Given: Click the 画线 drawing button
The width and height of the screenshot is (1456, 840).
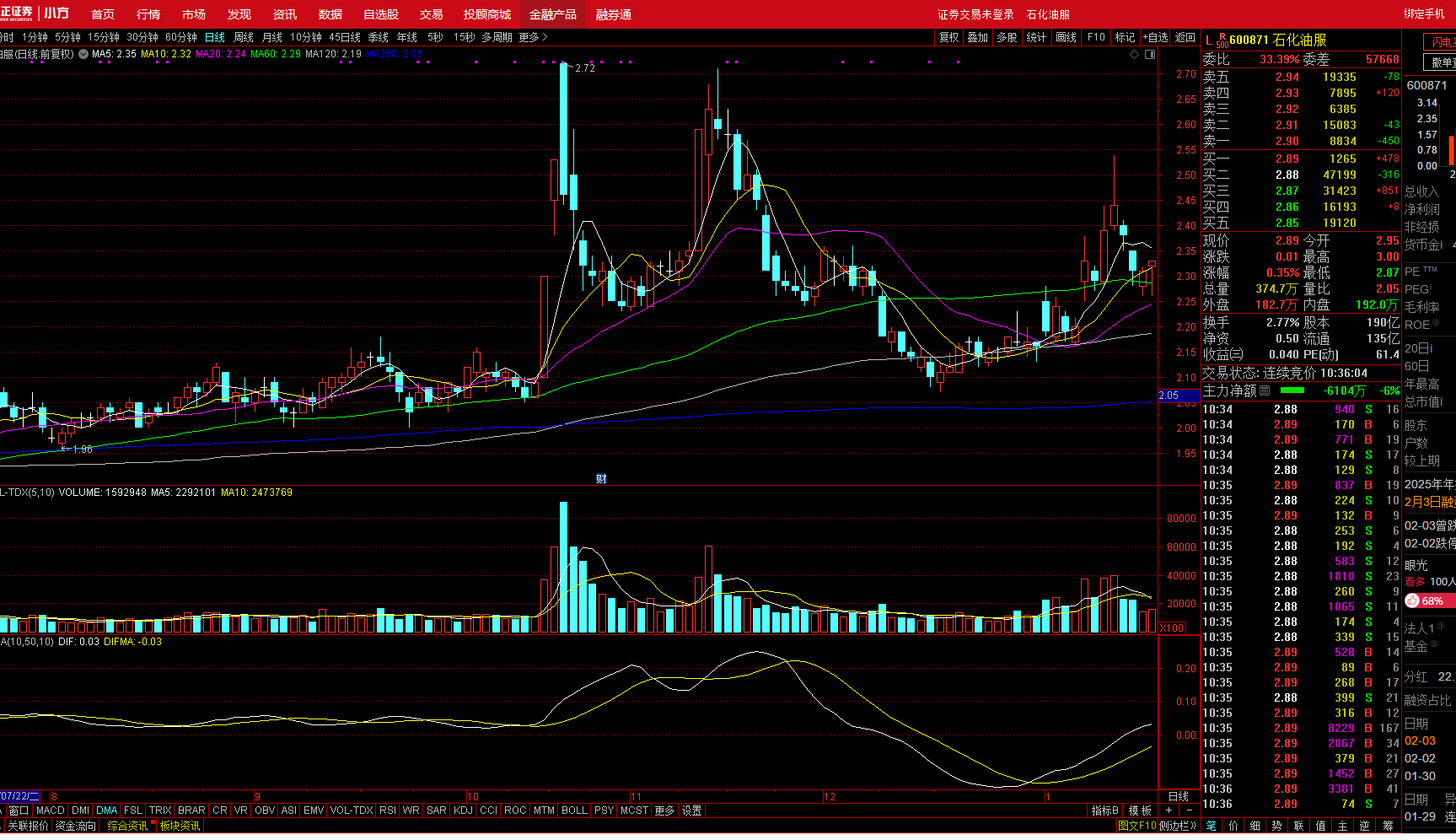Looking at the screenshot, I should 1066,37.
